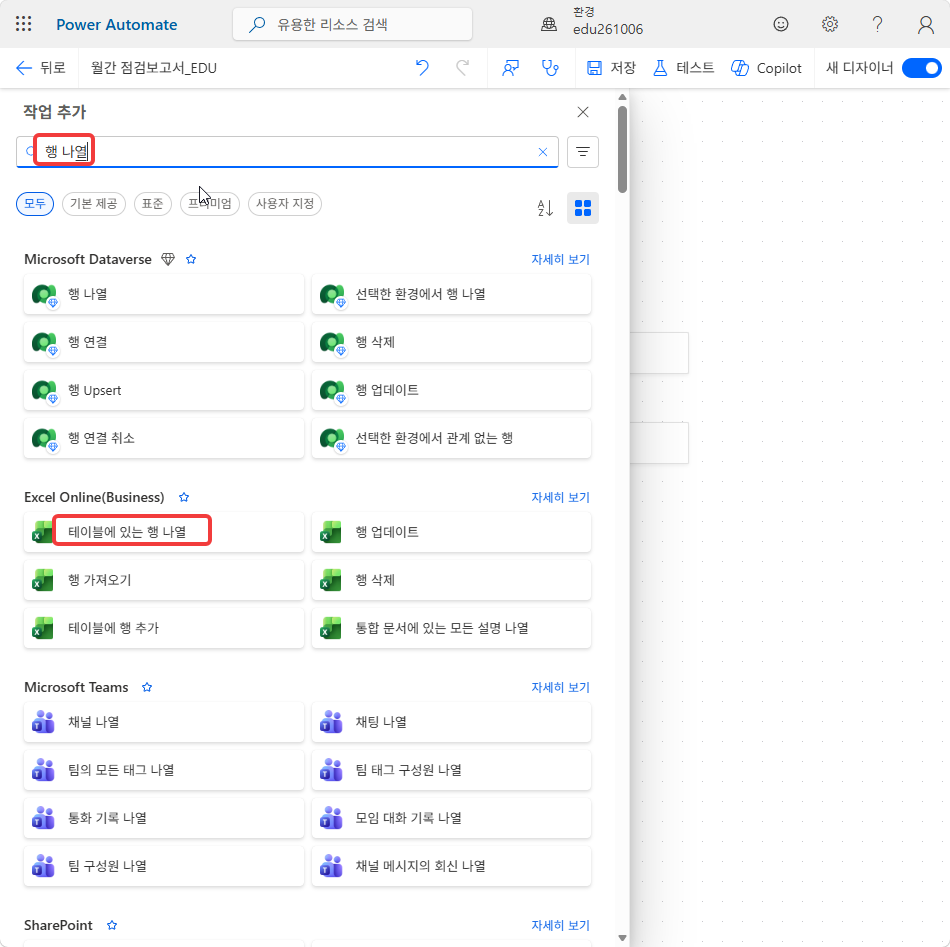This screenshot has width=950, height=947.
Task: Open the account profile icon
Action: point(925,24)
